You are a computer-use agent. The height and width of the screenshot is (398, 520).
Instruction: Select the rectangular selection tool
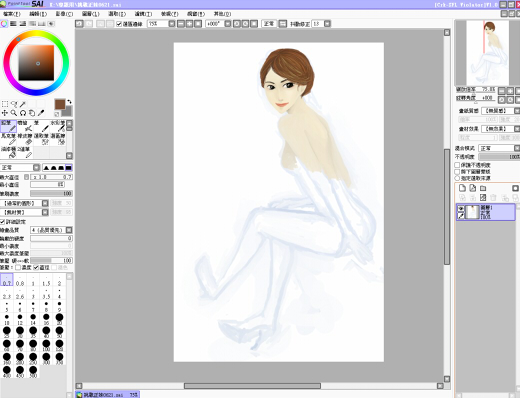point(5,104)
